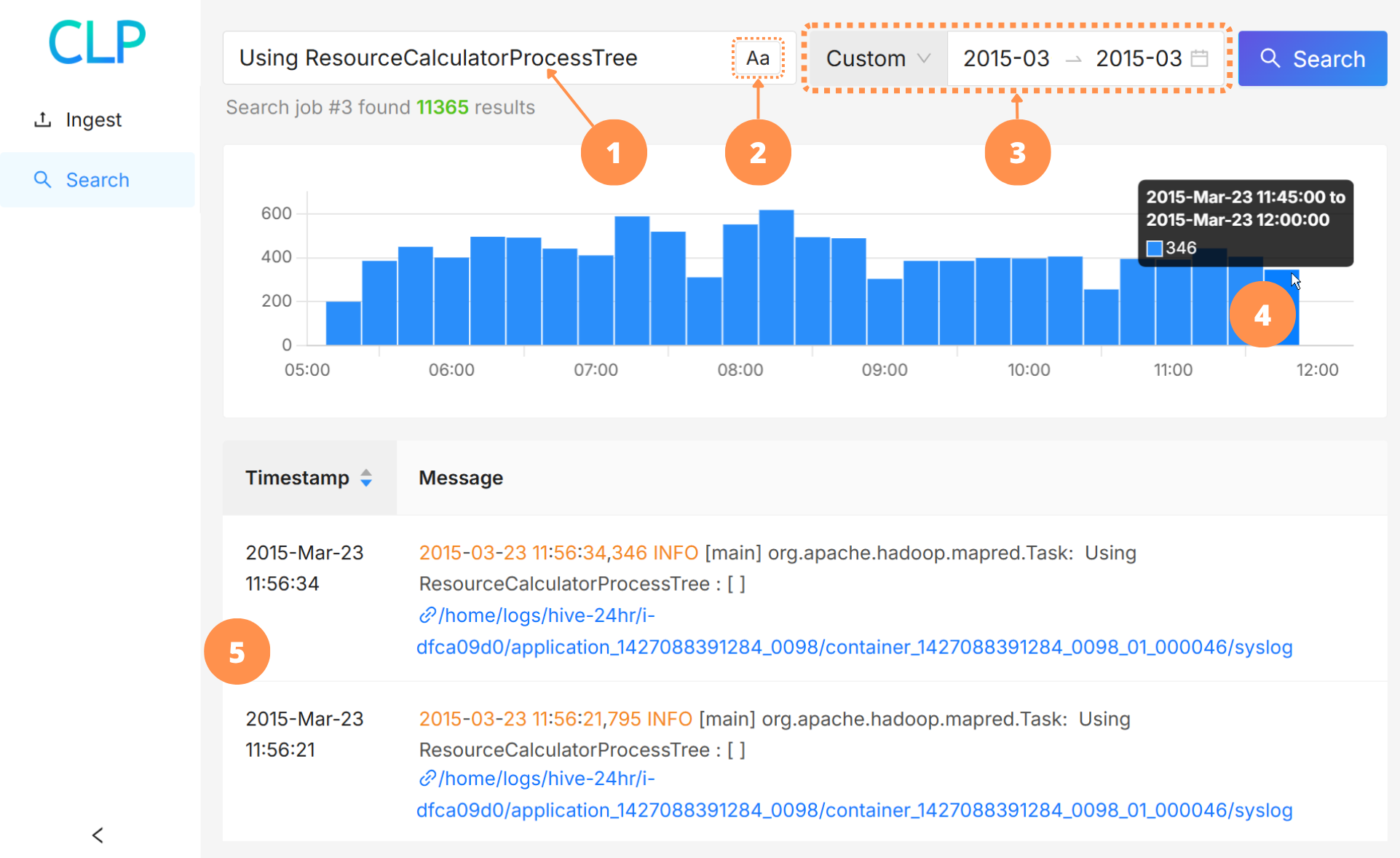Click the blue Search button

(1312, 58)
